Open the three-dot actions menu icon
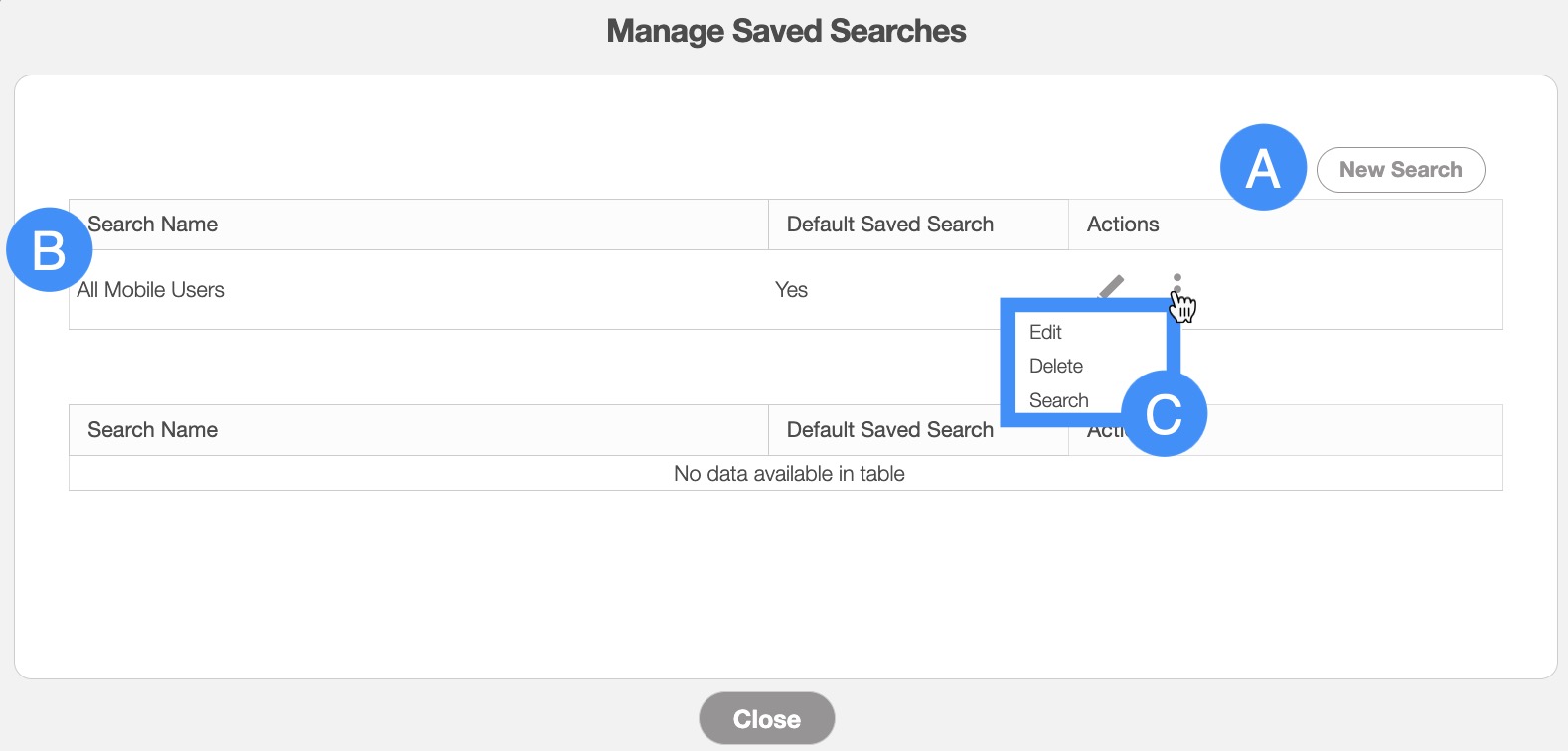This screenshot has height=751, width=1568. pos(1177,284)
